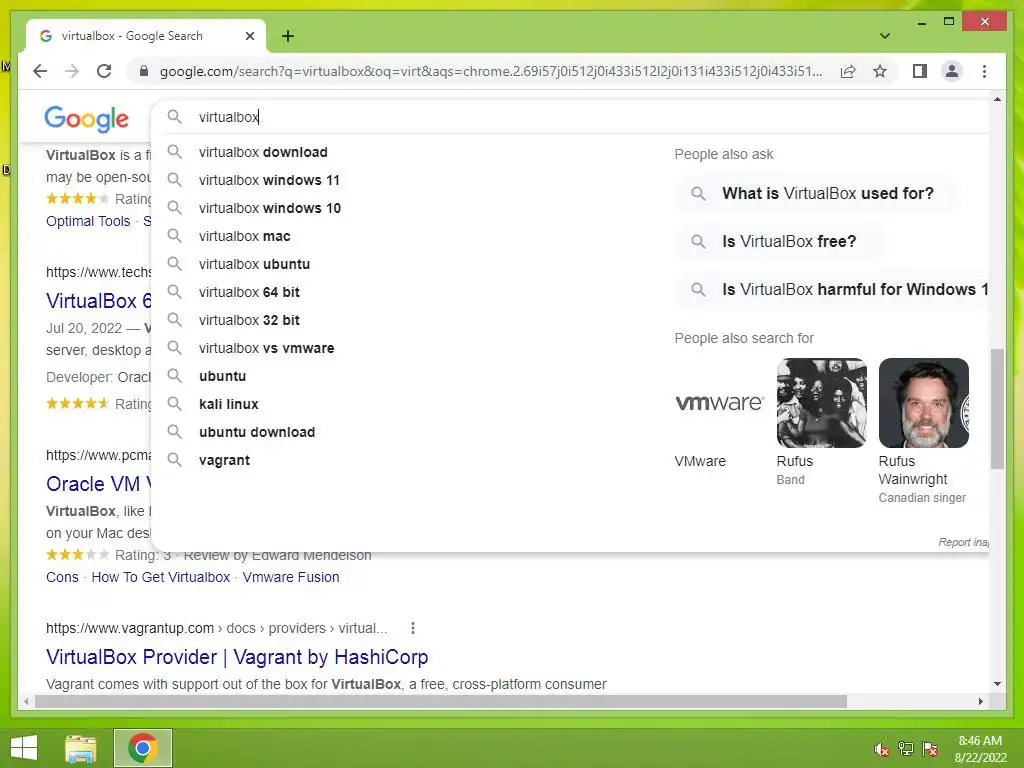This screenshot has height=768, width=1024.
Task: Open the Cons sitelink
Action: point(62,577)
